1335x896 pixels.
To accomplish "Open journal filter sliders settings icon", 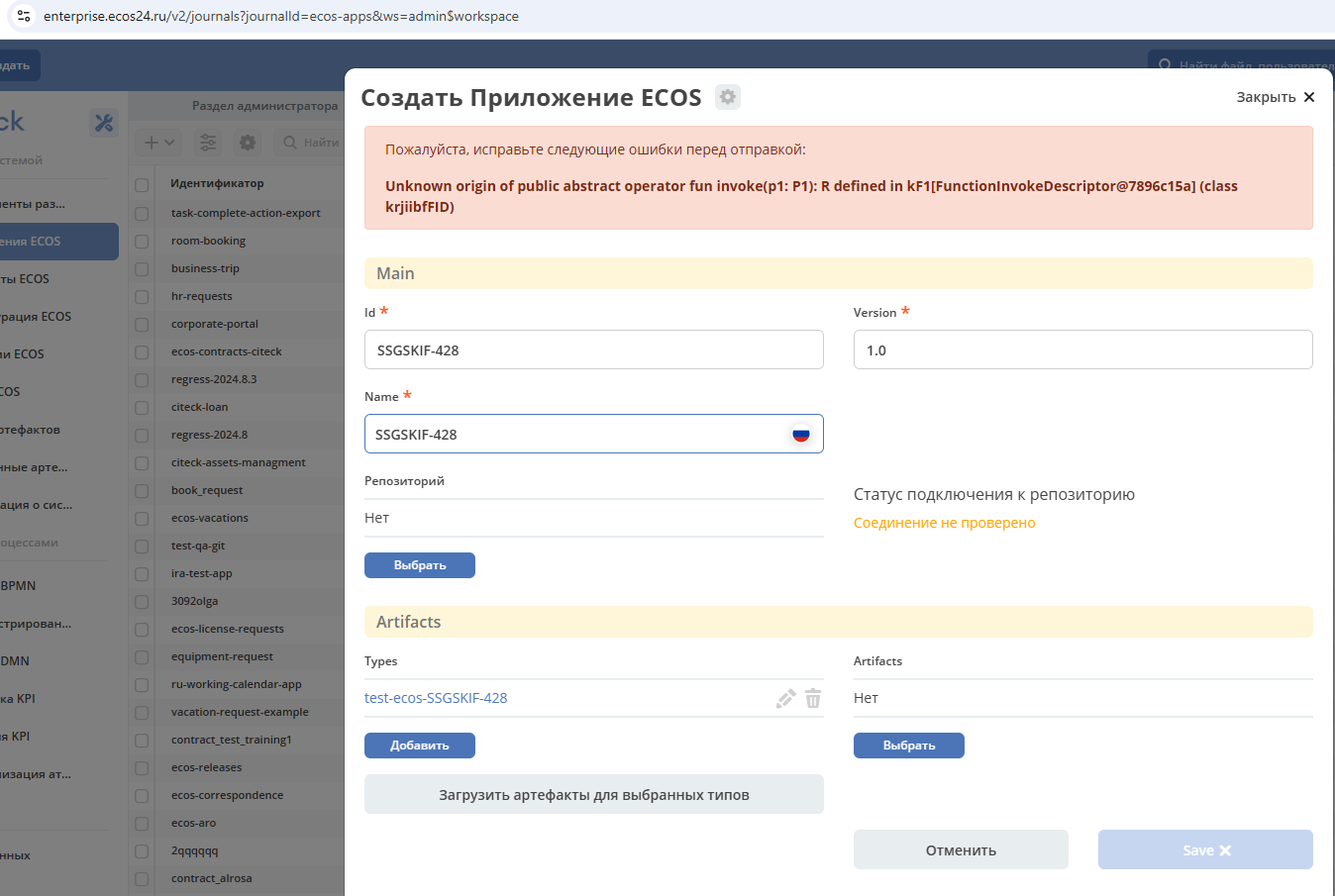I will pyautogui.click(x=208, y=143).
